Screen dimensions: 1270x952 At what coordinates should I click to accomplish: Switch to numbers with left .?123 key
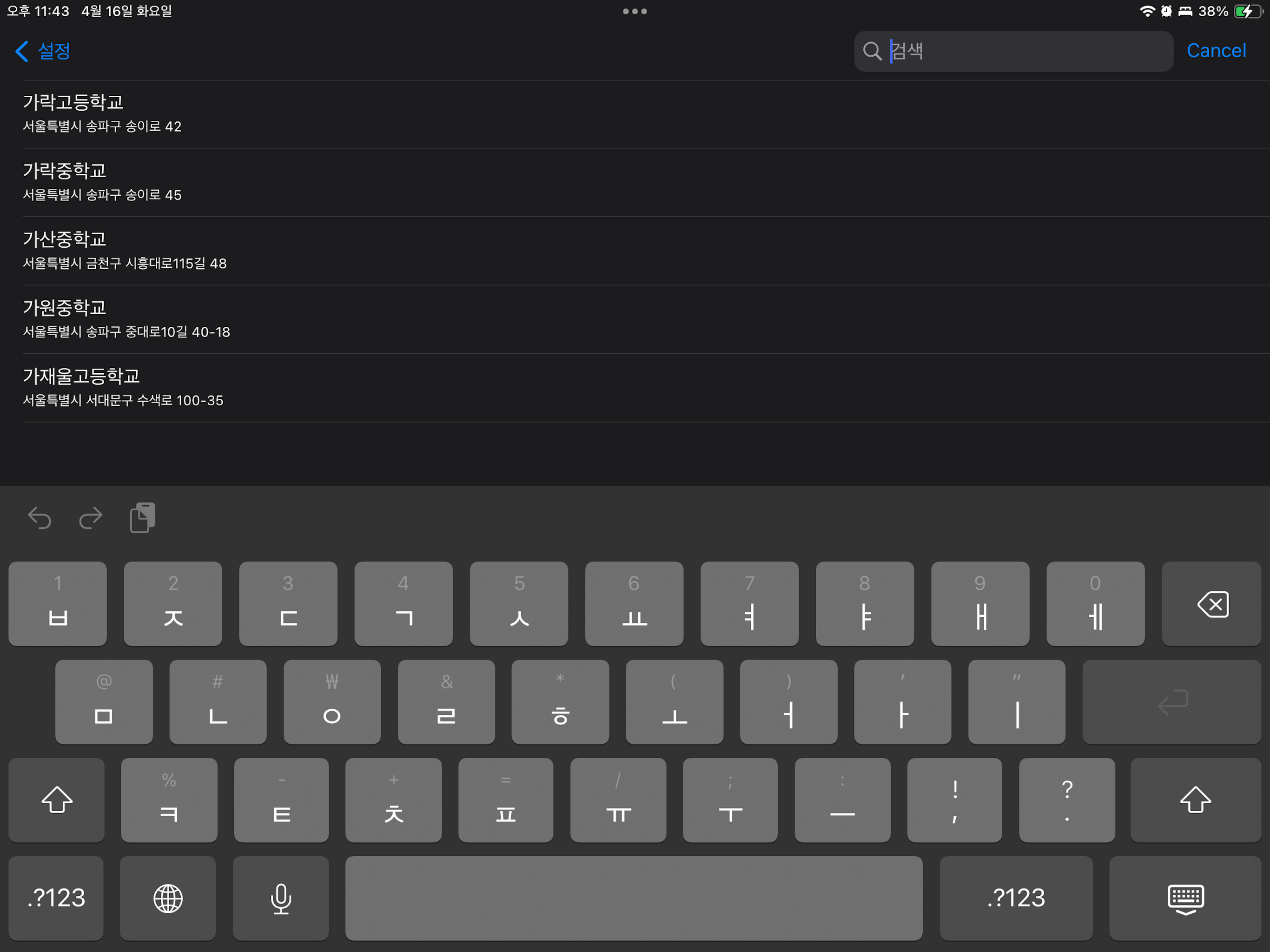click(56, 898)
